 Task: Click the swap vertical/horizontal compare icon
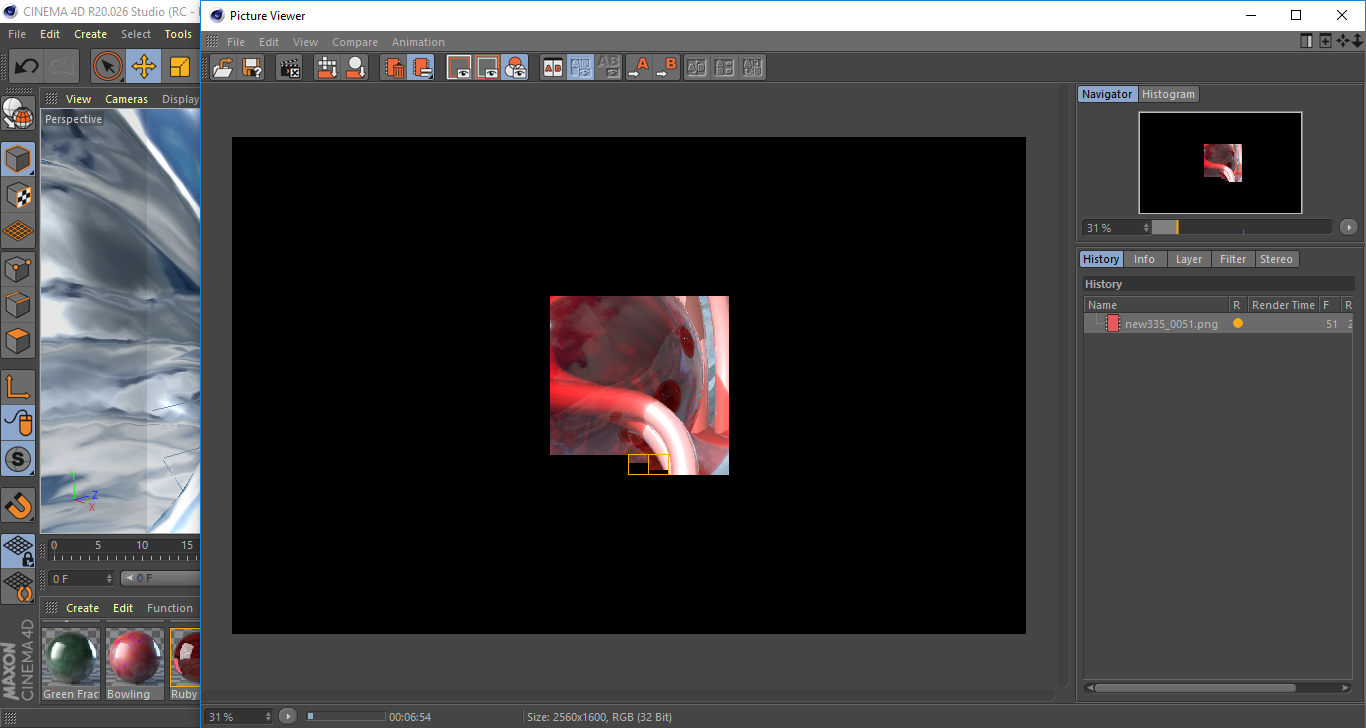(x=725, y=67)
